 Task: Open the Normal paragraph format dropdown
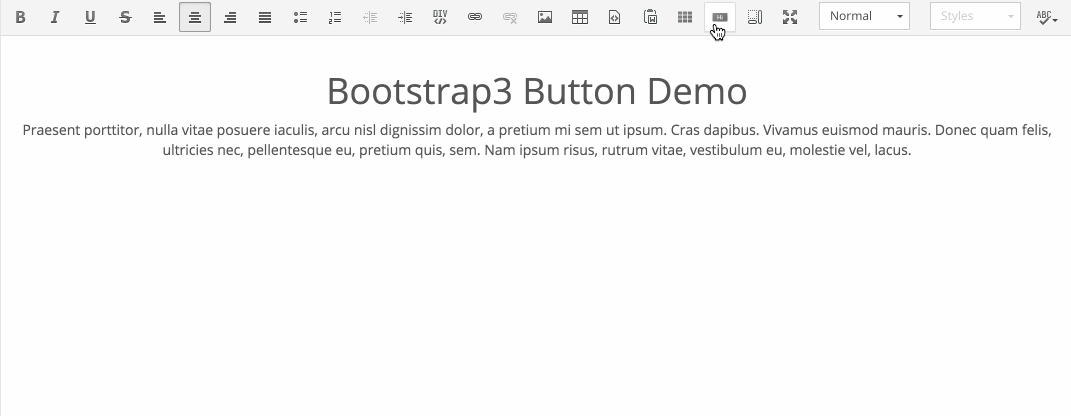[x=864, y=16]
